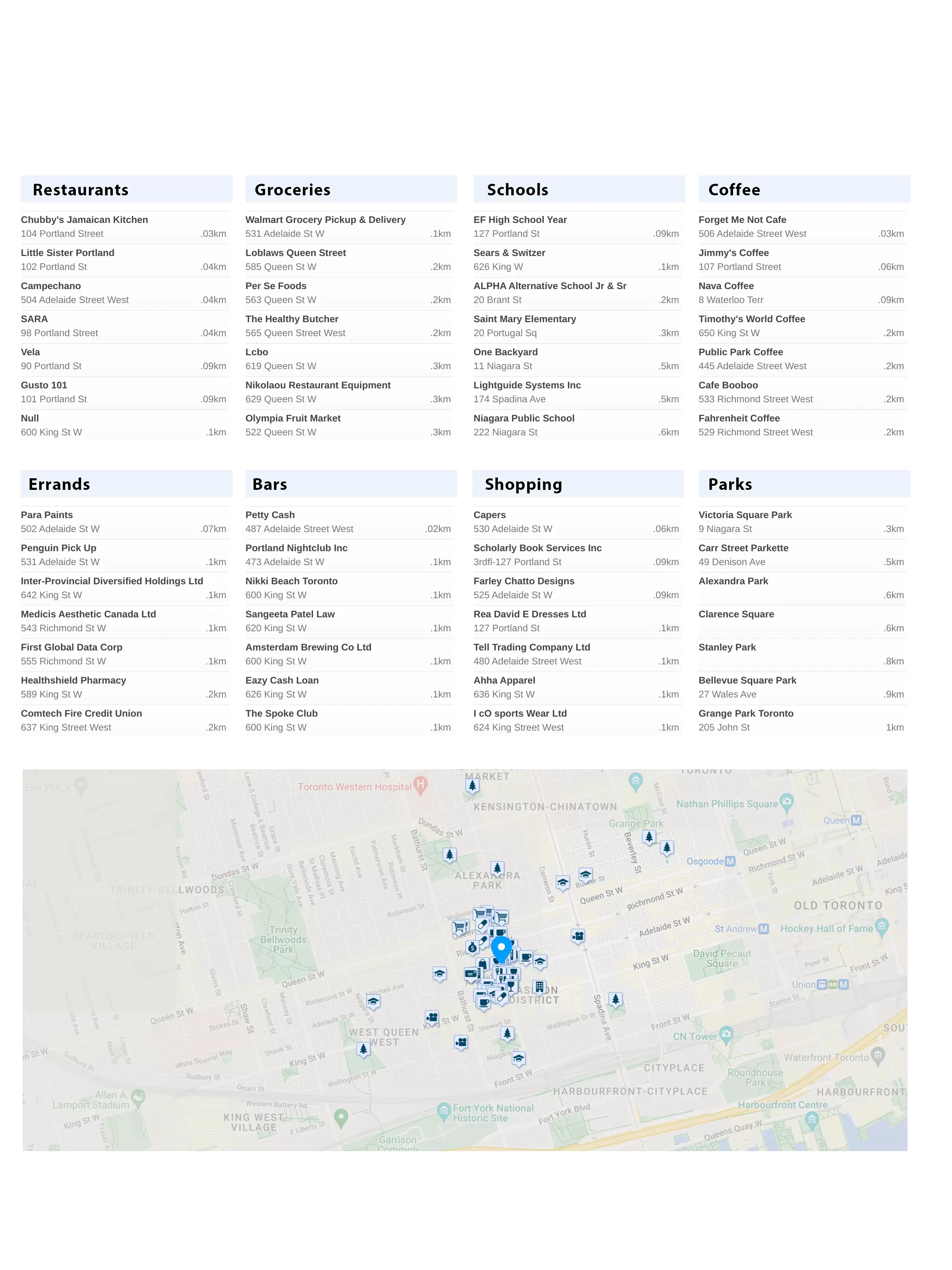Open Chubby's Jamaican Kitchen restaurant entry
This screenshot has height=1270, width=952.
click(x=84, y=220)
